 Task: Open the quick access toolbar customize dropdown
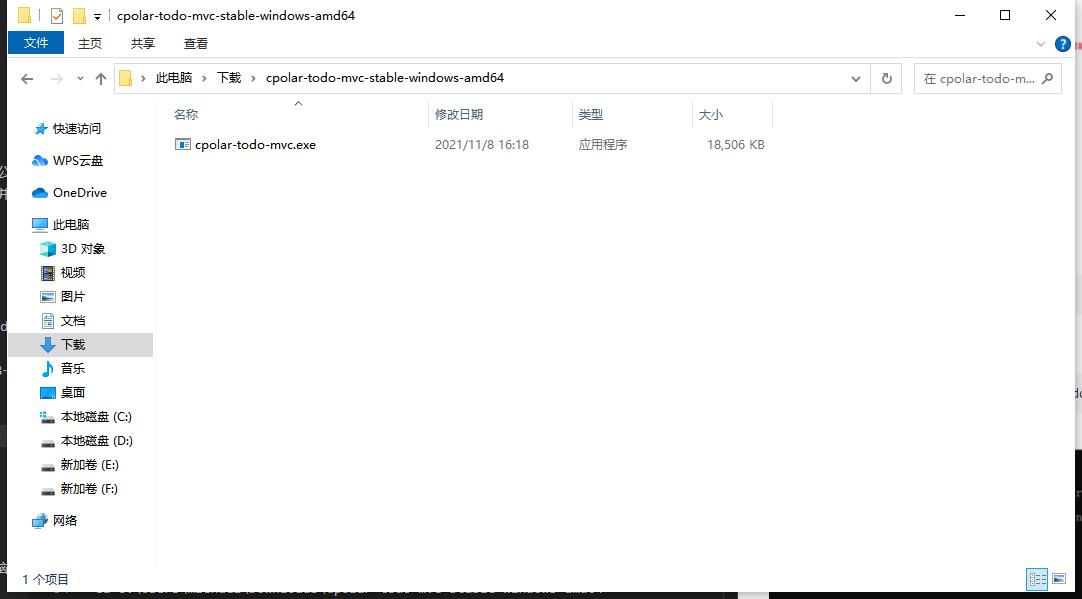click(x=97, y=16)
